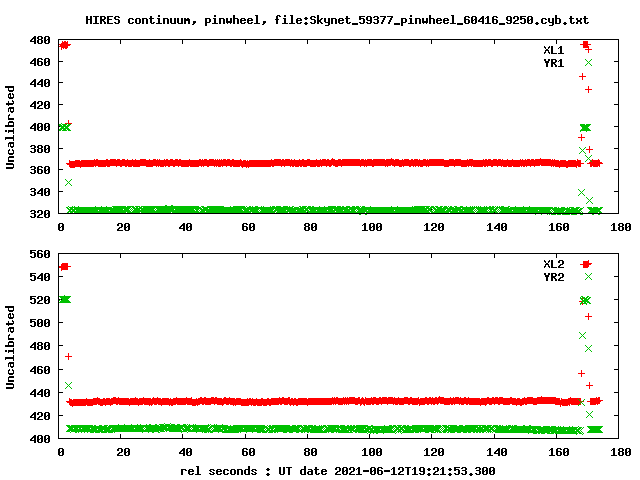The height and width of the screenshot is (480, 640).
Task: Click the plot title with the Skynet file name
Action: coord(337,20)
